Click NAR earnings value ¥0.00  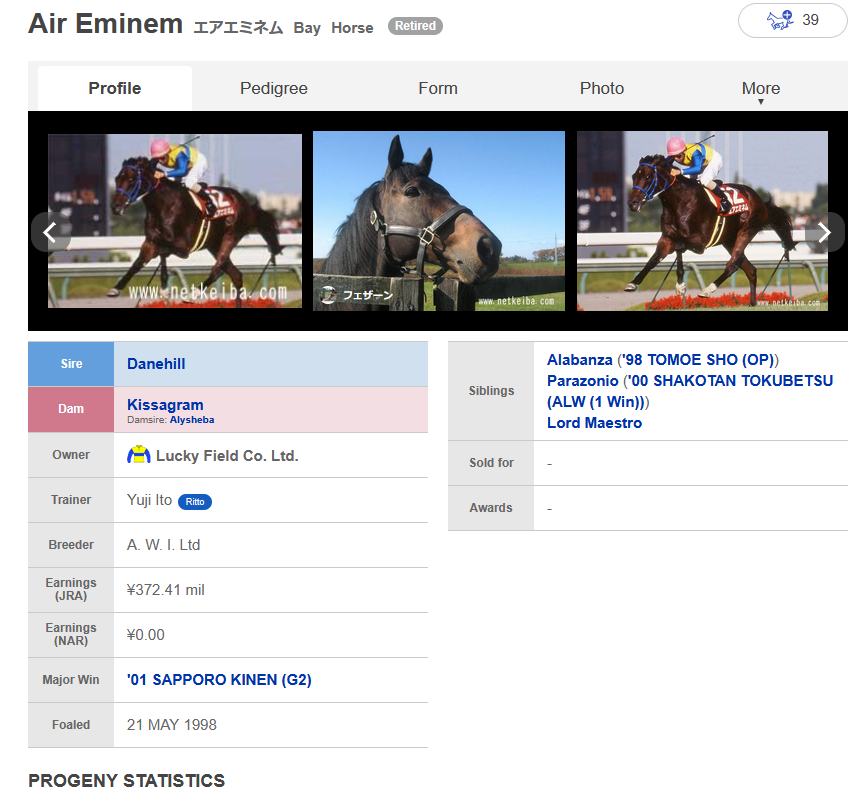(x=146, y=635)
